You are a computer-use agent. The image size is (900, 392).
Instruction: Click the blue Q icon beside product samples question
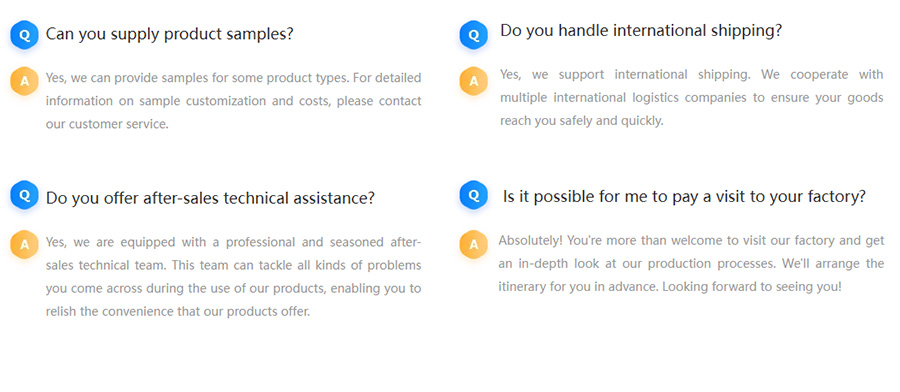24,35
